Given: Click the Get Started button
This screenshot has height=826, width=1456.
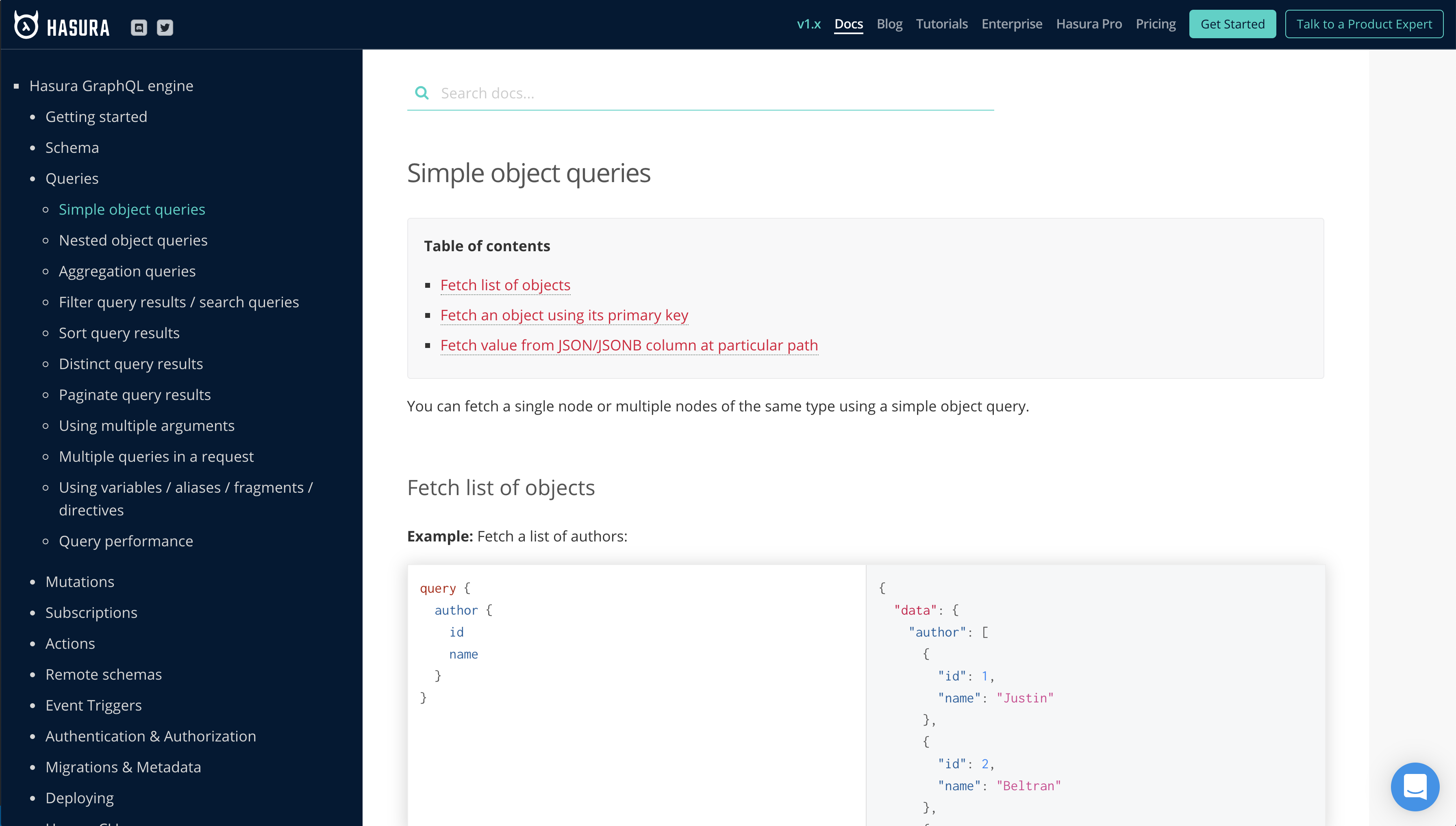Looking at the screenshot, I should pyautogui.click(x=1232, y=24).
